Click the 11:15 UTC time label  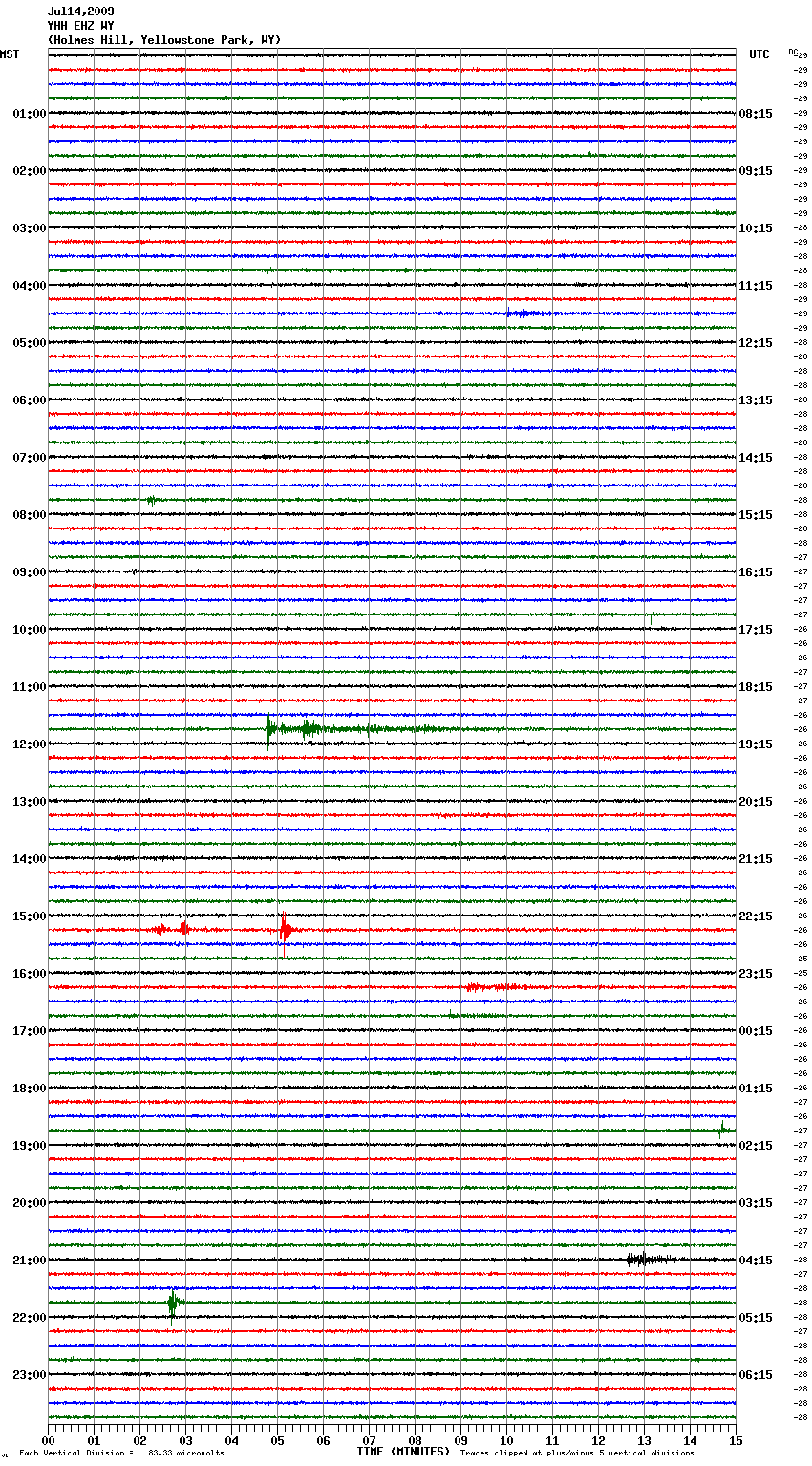pos(756,286)
